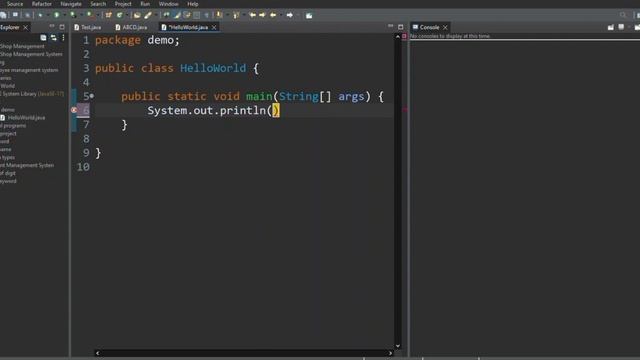Viewport: 640px width, 360px height.
Task: Minimize the editor area
Action: (390, 27)
